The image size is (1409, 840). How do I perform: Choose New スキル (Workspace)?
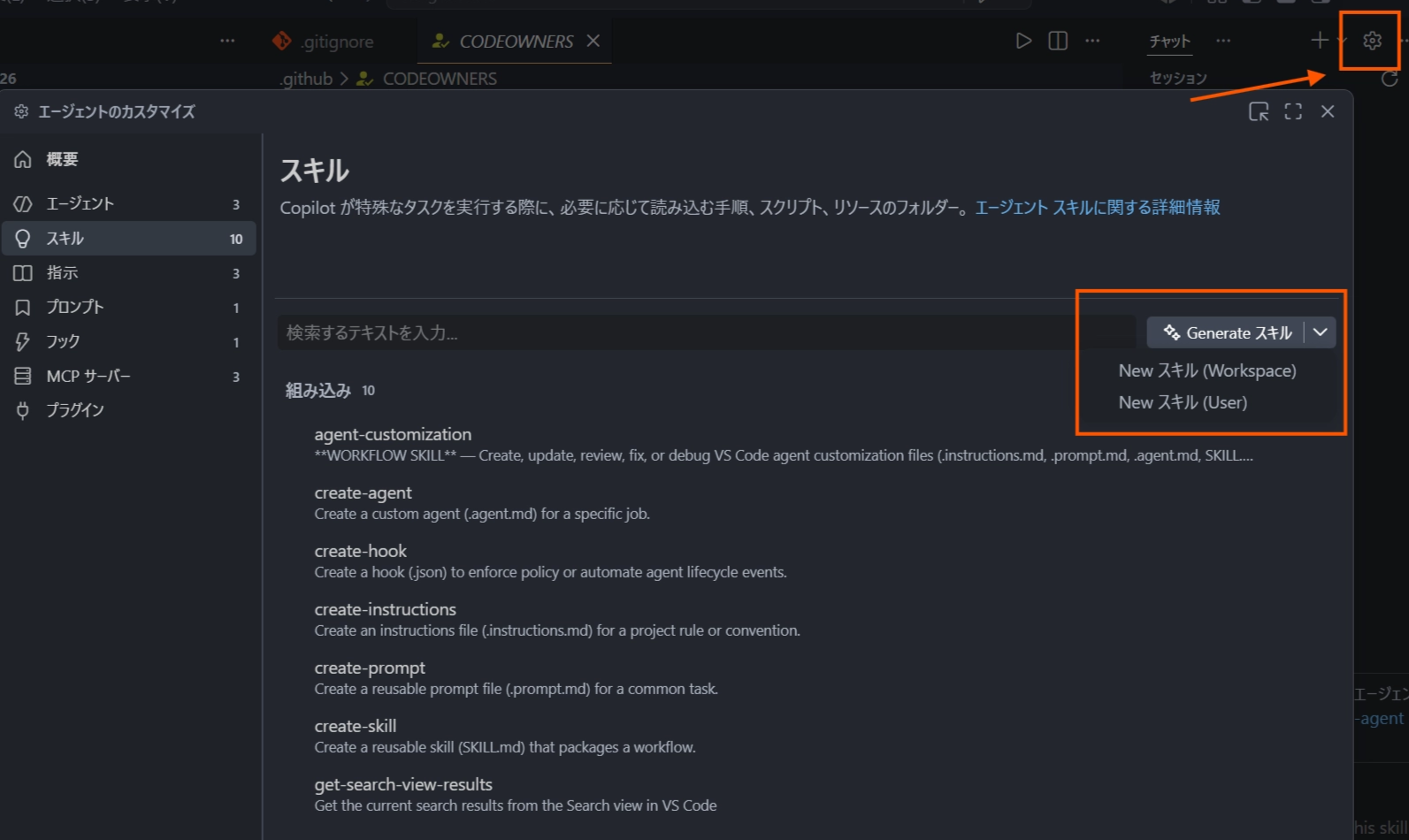click(x=1207, y=370)
